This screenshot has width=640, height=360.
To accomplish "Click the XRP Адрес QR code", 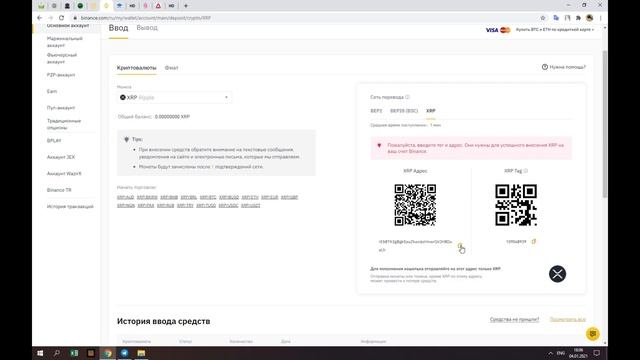I will [415, 205].
